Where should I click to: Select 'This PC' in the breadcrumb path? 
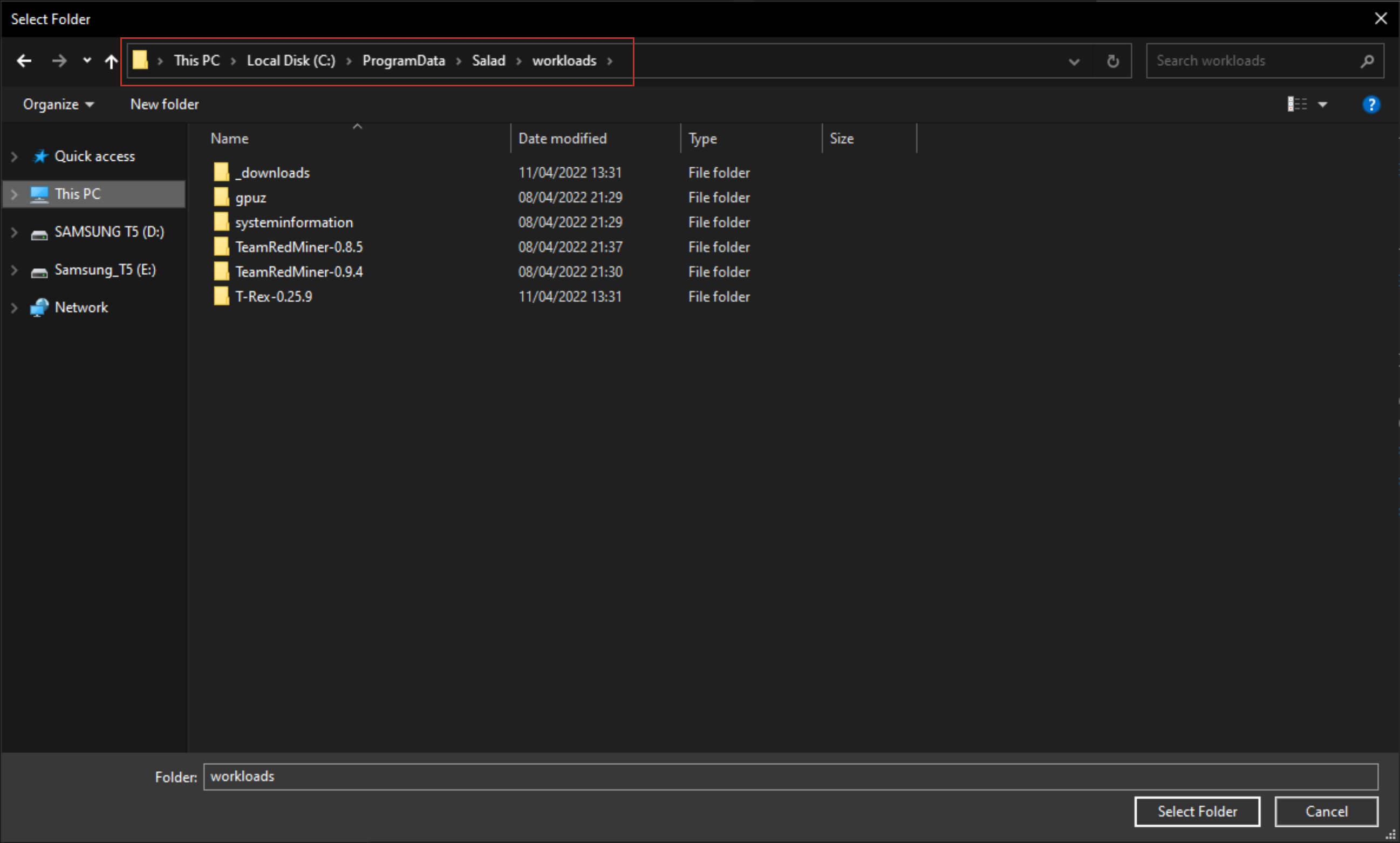[196, 60]
